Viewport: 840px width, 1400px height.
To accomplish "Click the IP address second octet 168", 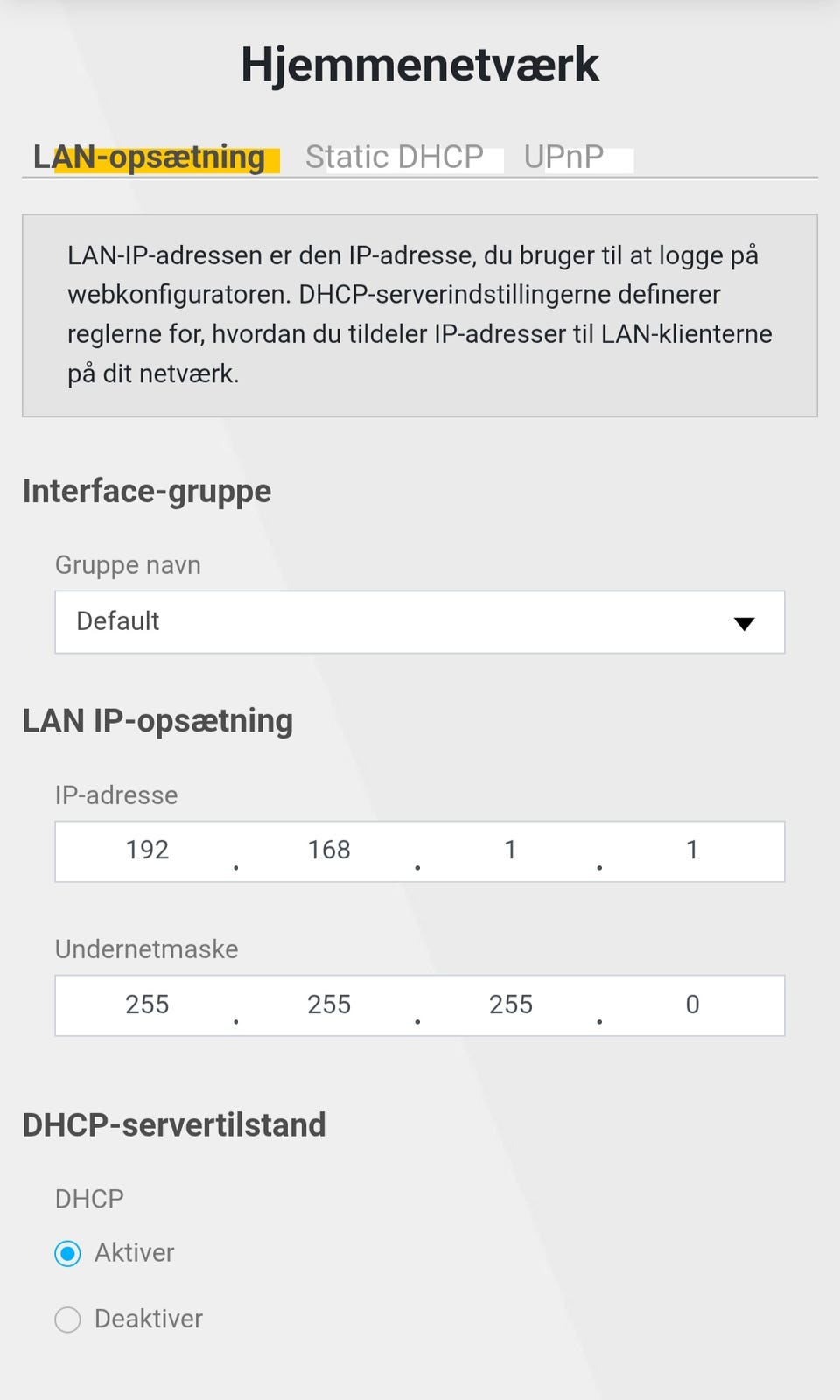I will tap(329, 850).
